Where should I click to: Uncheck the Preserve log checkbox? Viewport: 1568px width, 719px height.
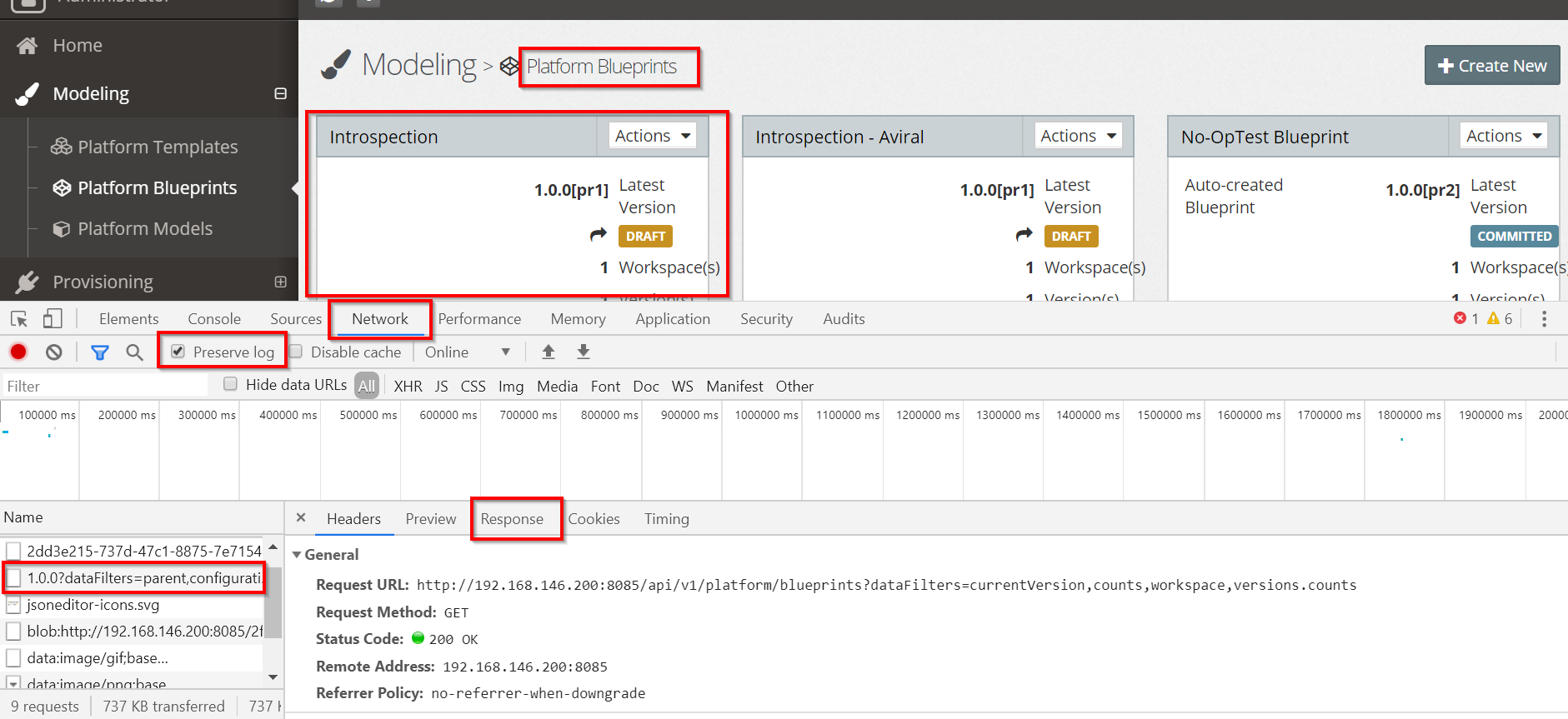click(x=178, y=352)
